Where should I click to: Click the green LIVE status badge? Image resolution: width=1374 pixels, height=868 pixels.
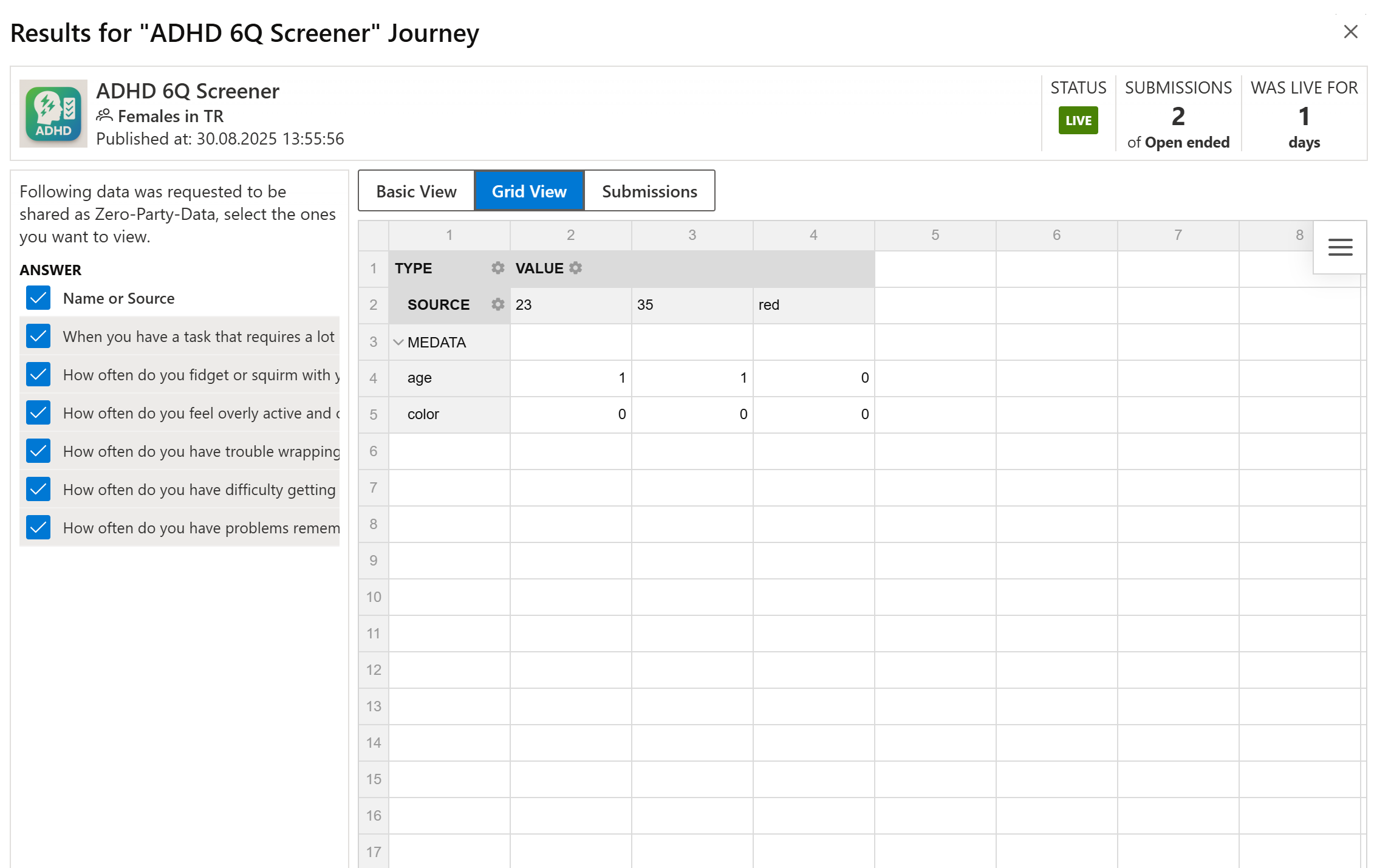tap(1078, 120)
